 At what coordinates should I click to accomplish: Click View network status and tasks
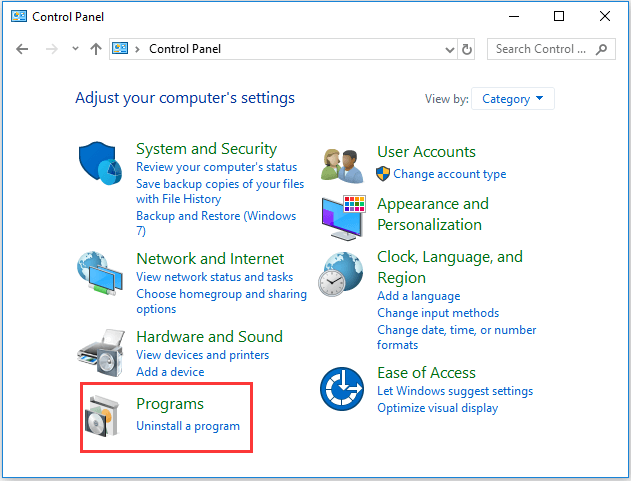click(x=214, y=277)
